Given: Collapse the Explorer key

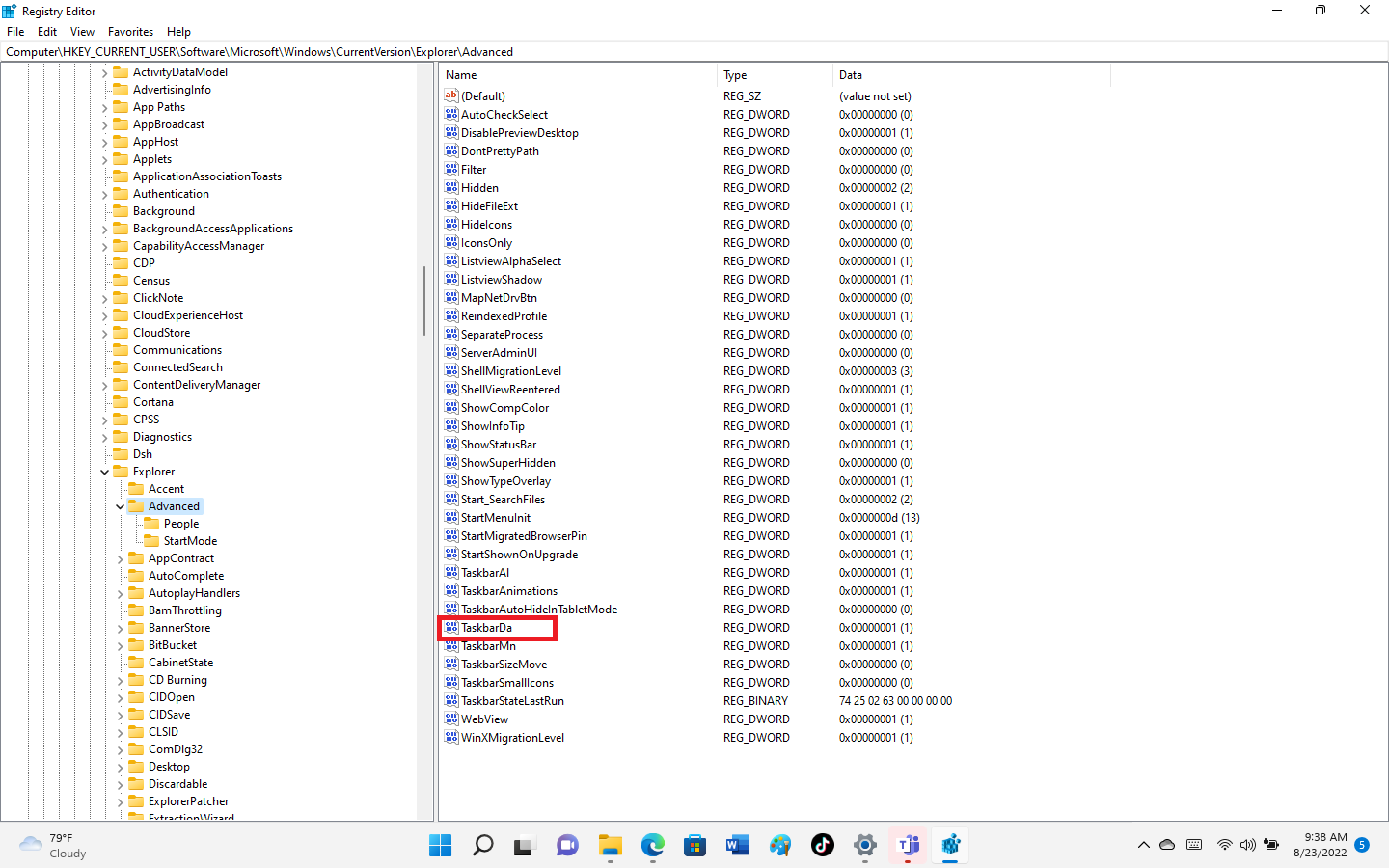Looking at the screenshot, I should [x=105, y=472].
